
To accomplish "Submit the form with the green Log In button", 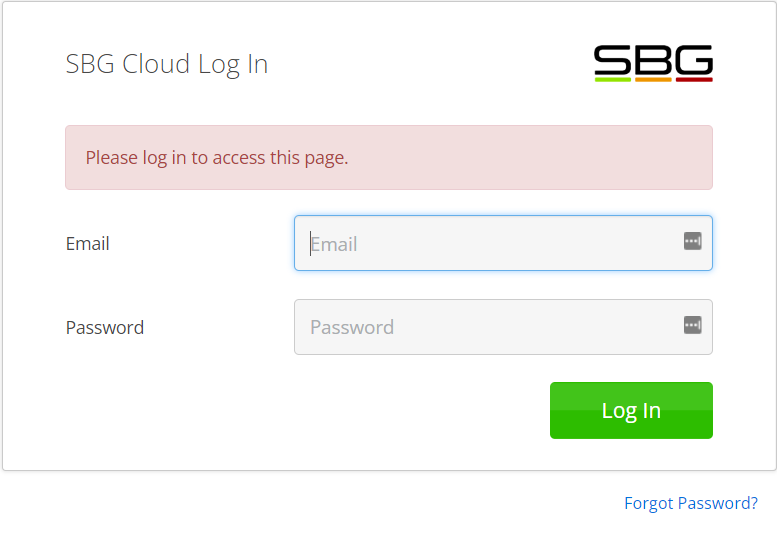I will (x=631, y=410).
